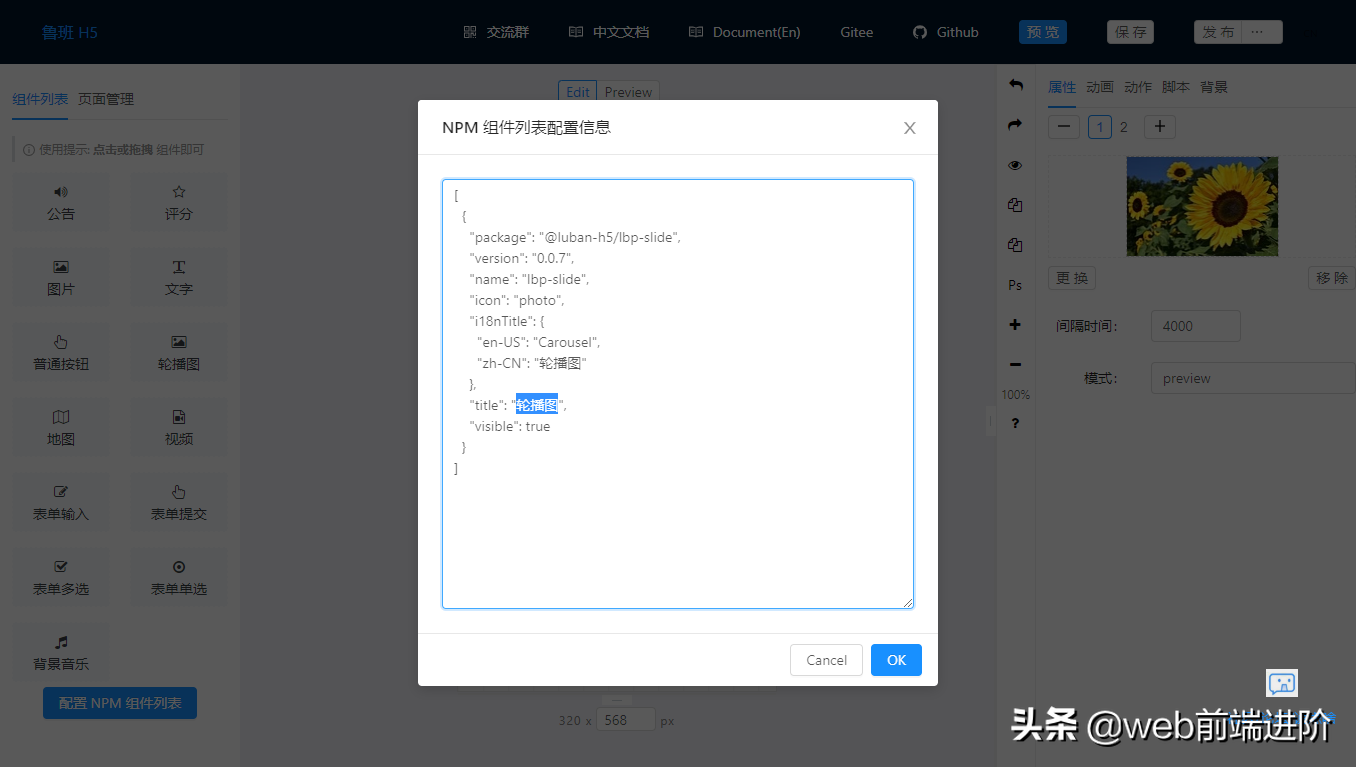
Task: Add the 普通按钮 button component
Action: point(61,353)
